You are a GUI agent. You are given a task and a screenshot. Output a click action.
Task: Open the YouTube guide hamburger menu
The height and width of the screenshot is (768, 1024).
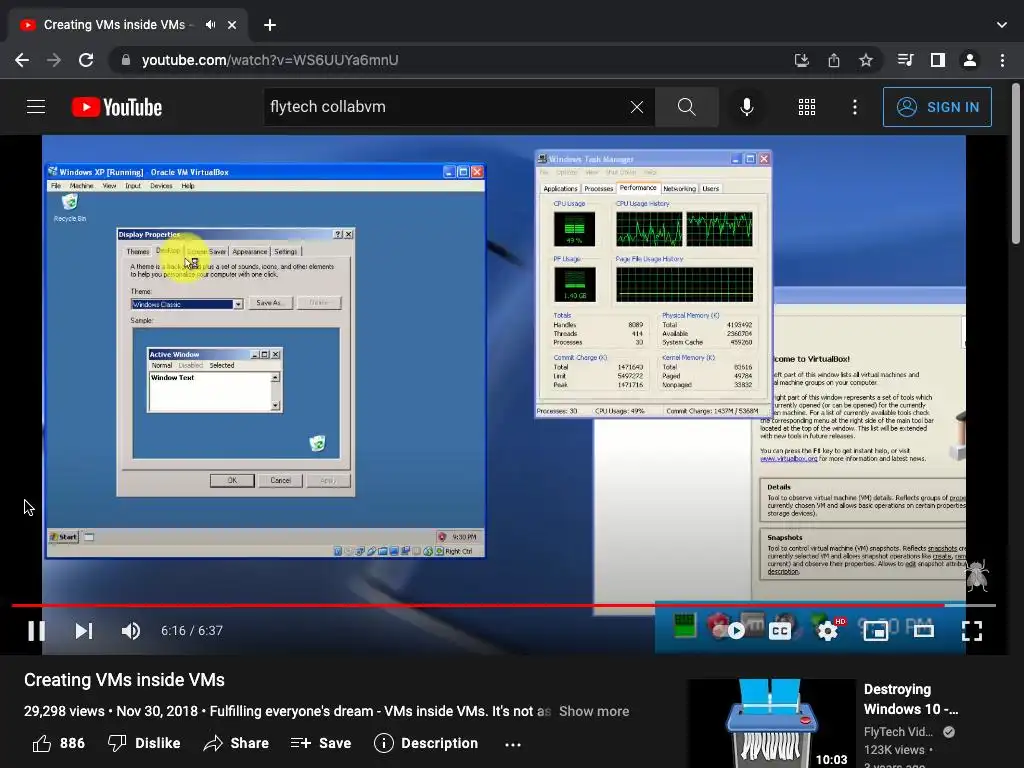pos(36,106)
